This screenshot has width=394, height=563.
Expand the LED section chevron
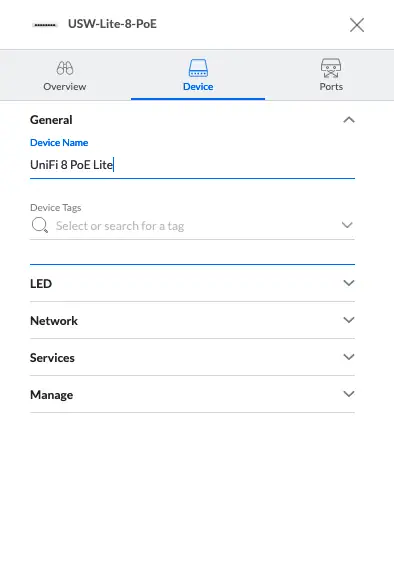click(x=349, y=283)
